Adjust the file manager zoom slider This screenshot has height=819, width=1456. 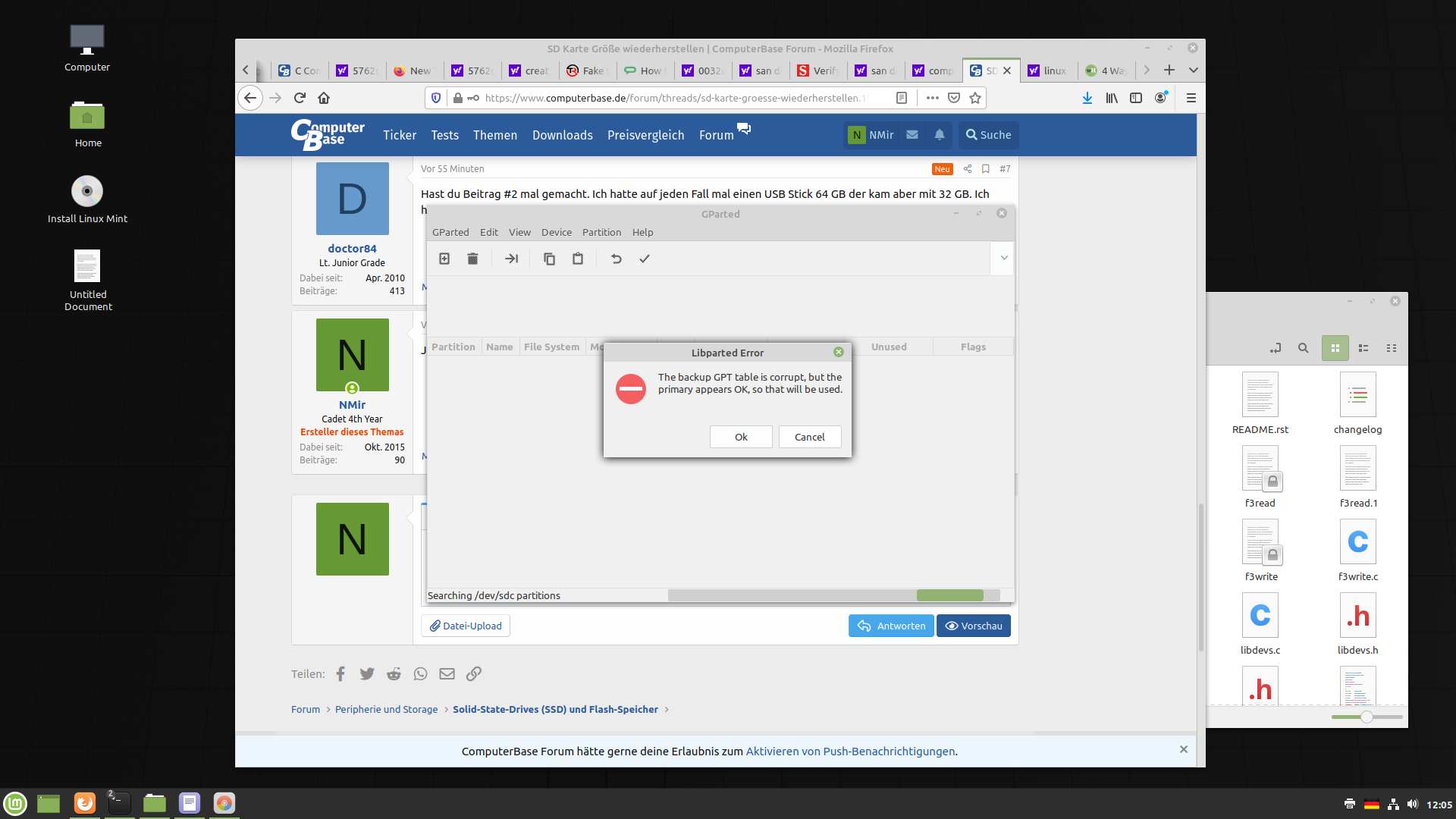point(1367,717)
